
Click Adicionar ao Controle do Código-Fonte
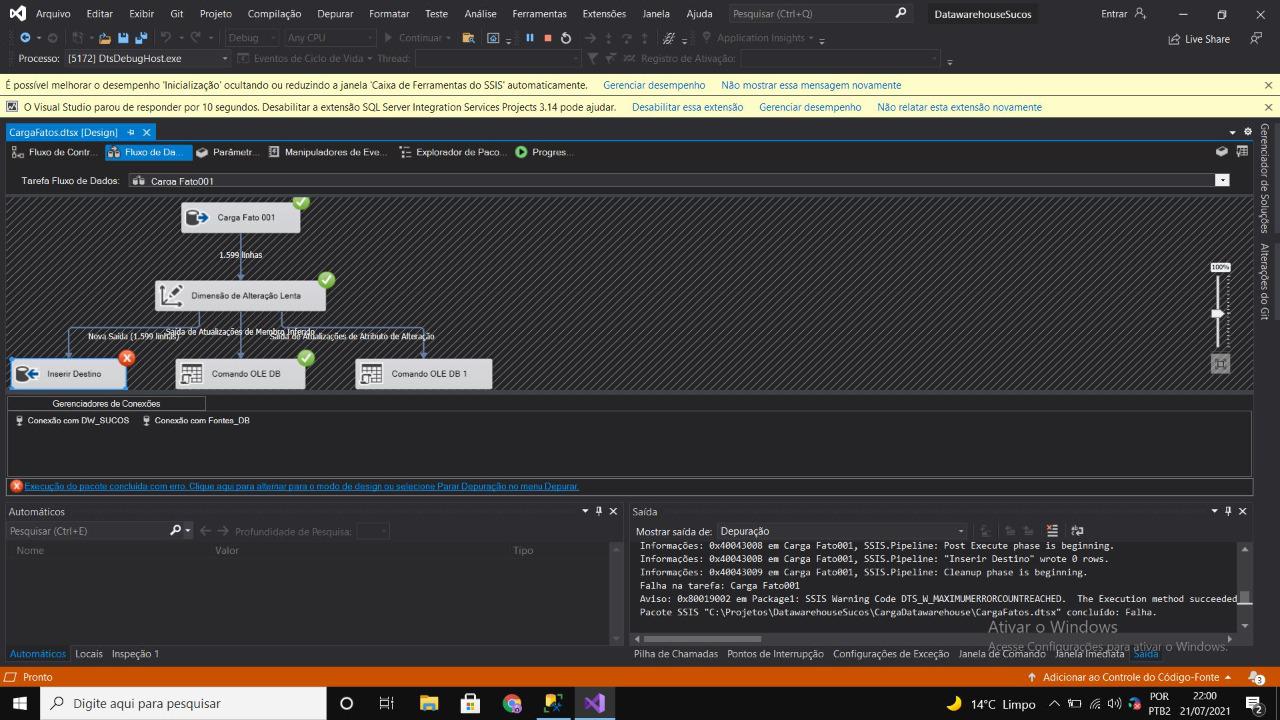pyautogui.click(x=1131, y=677)
